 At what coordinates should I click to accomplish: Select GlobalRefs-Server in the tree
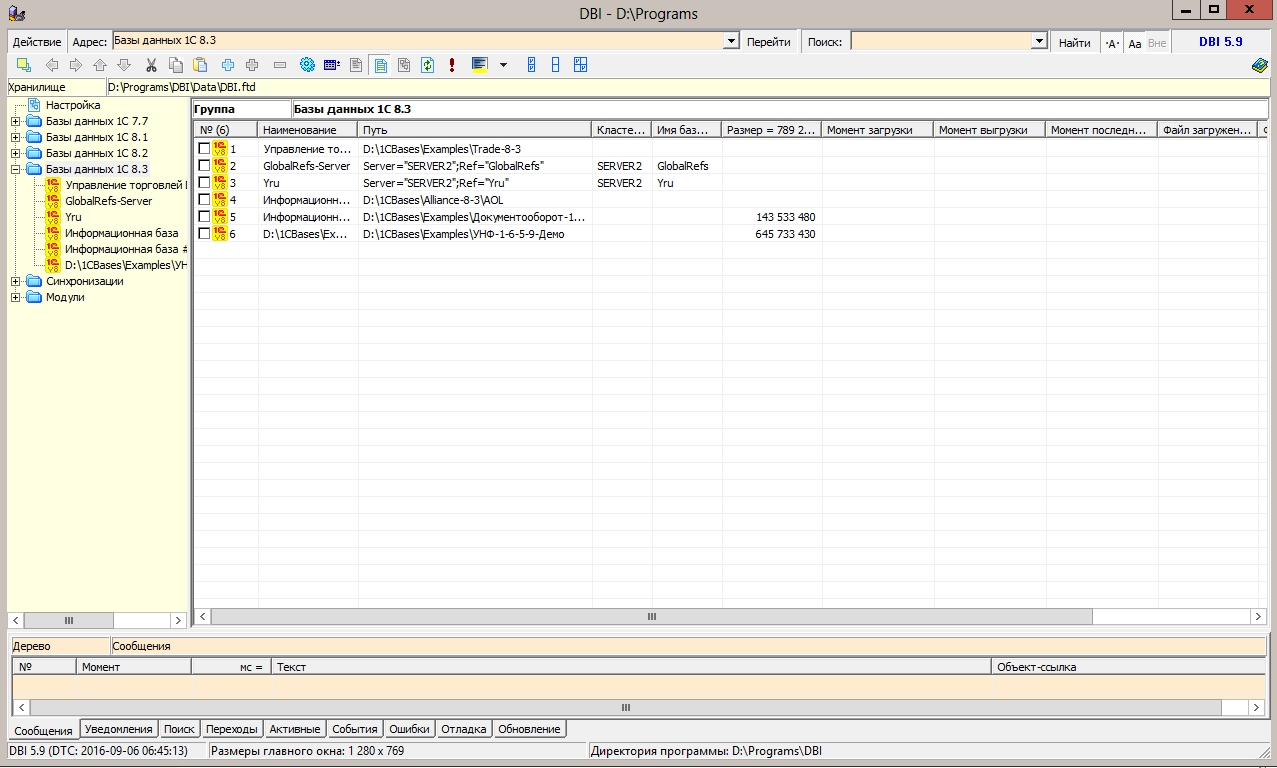[x=109, y=201]
